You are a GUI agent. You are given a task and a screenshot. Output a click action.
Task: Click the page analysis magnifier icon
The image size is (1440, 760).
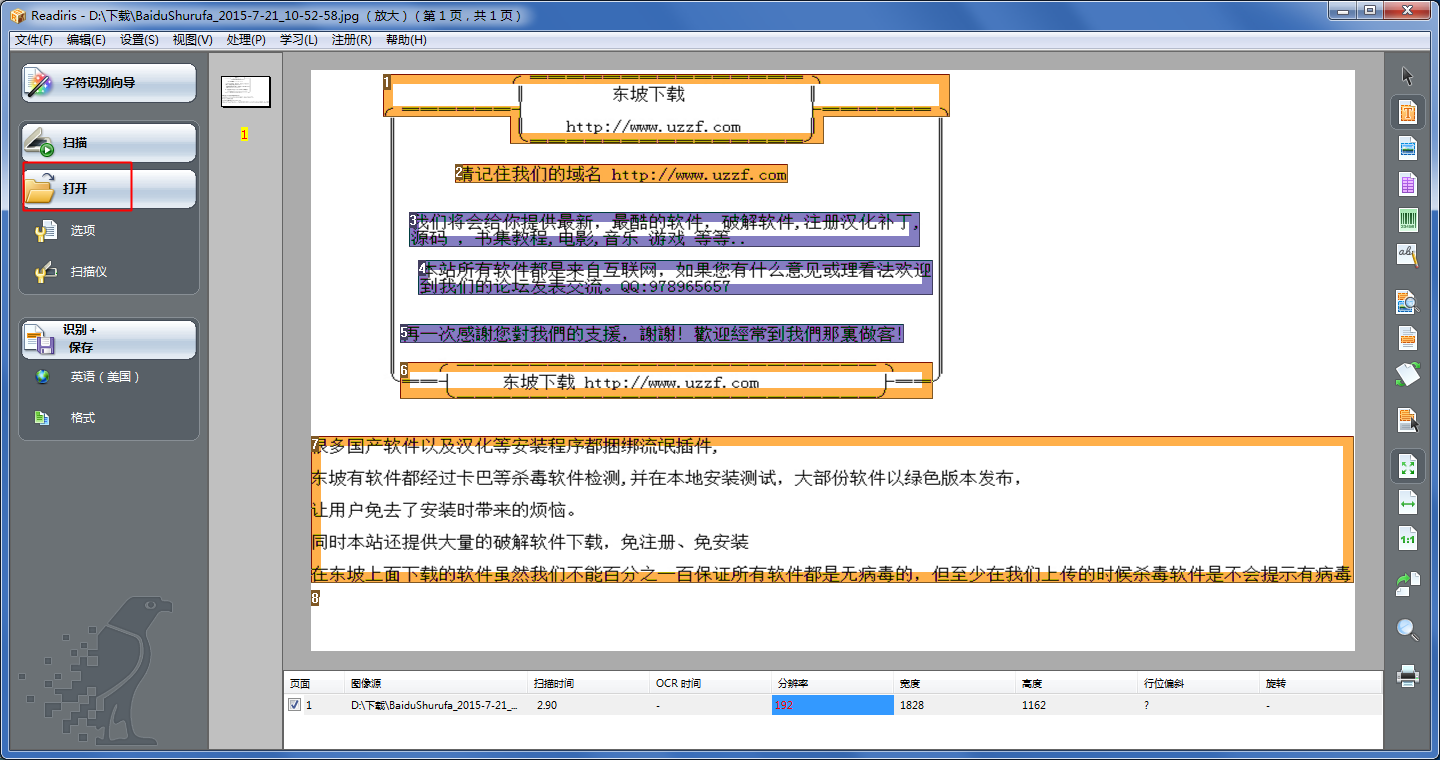[1408, 301]
